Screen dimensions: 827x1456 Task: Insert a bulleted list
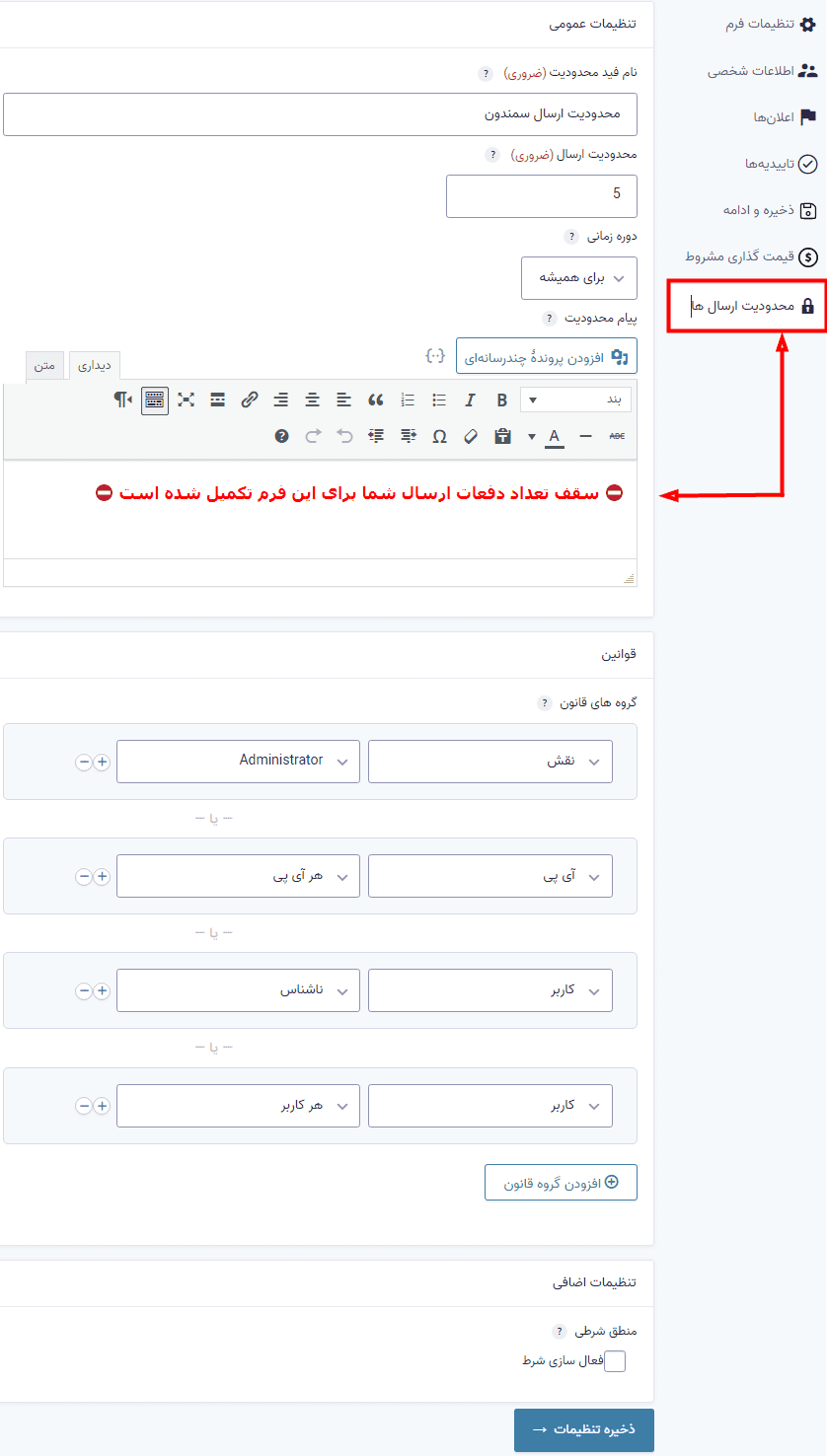coord(439,400)
